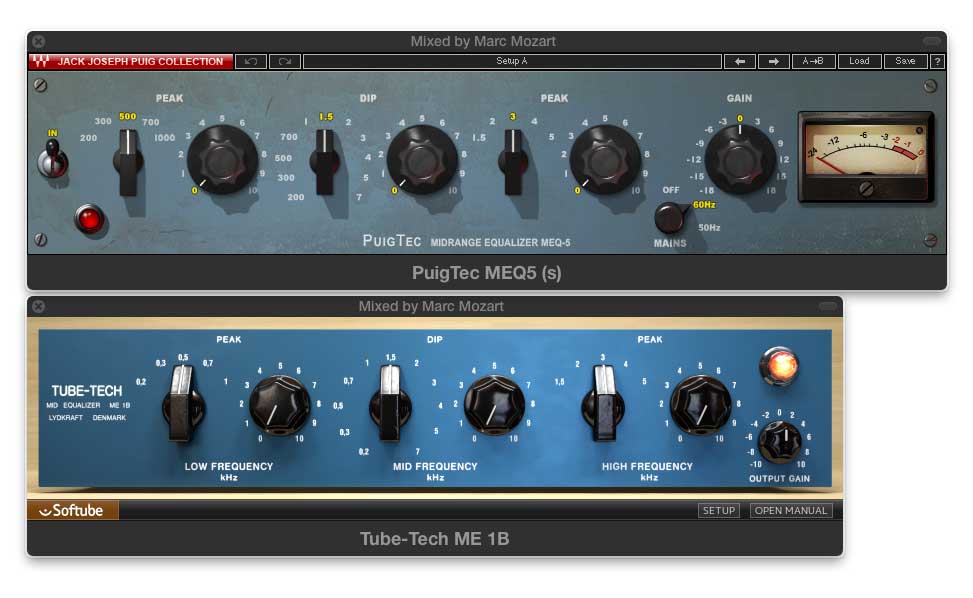973x598 pixels.
Task: Select 700 on the low PEAK frequency scale
Action: click(x=151, y=122)
